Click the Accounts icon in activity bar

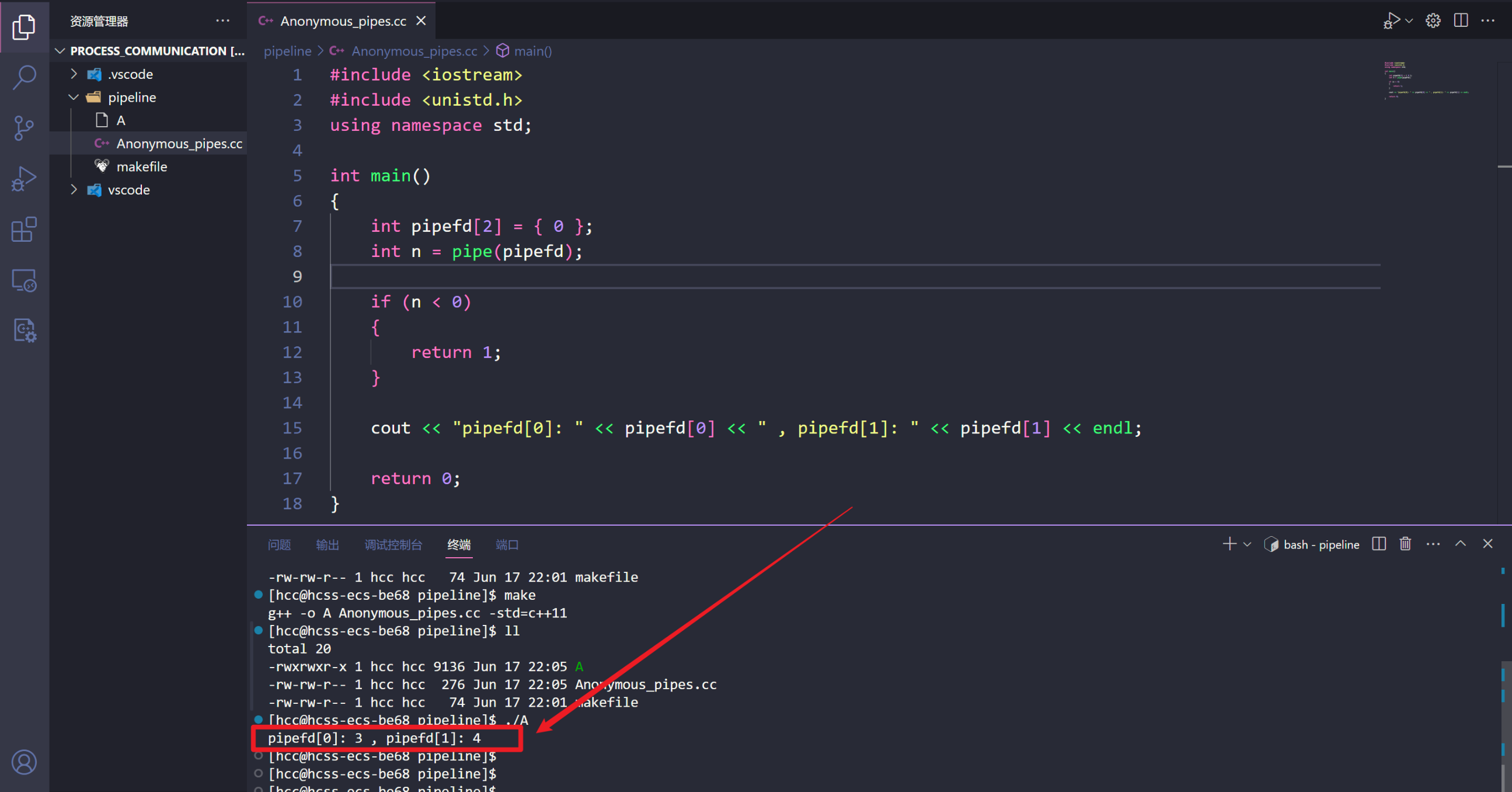[24, 762]
